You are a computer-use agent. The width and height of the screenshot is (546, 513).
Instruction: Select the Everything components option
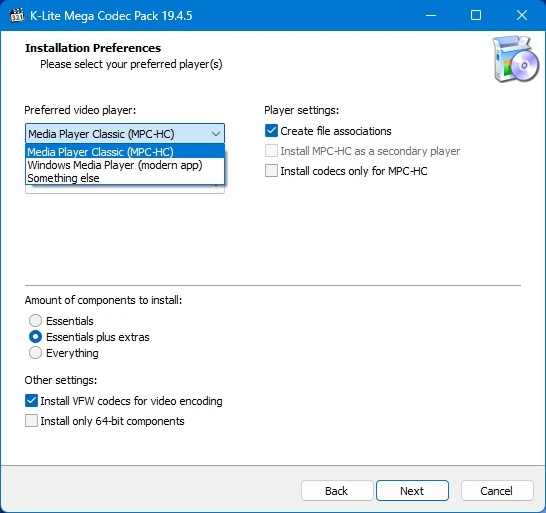tap(36, 353)
